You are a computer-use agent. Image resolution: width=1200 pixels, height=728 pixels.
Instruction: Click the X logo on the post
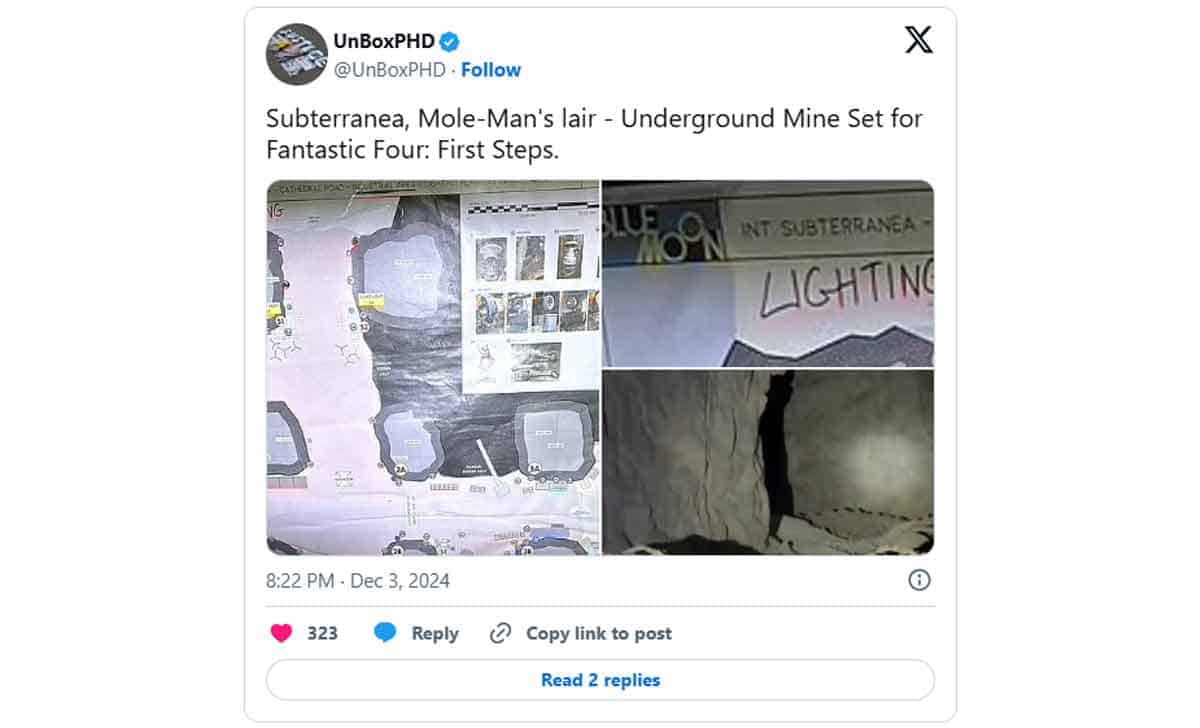(x=918, y=40)
